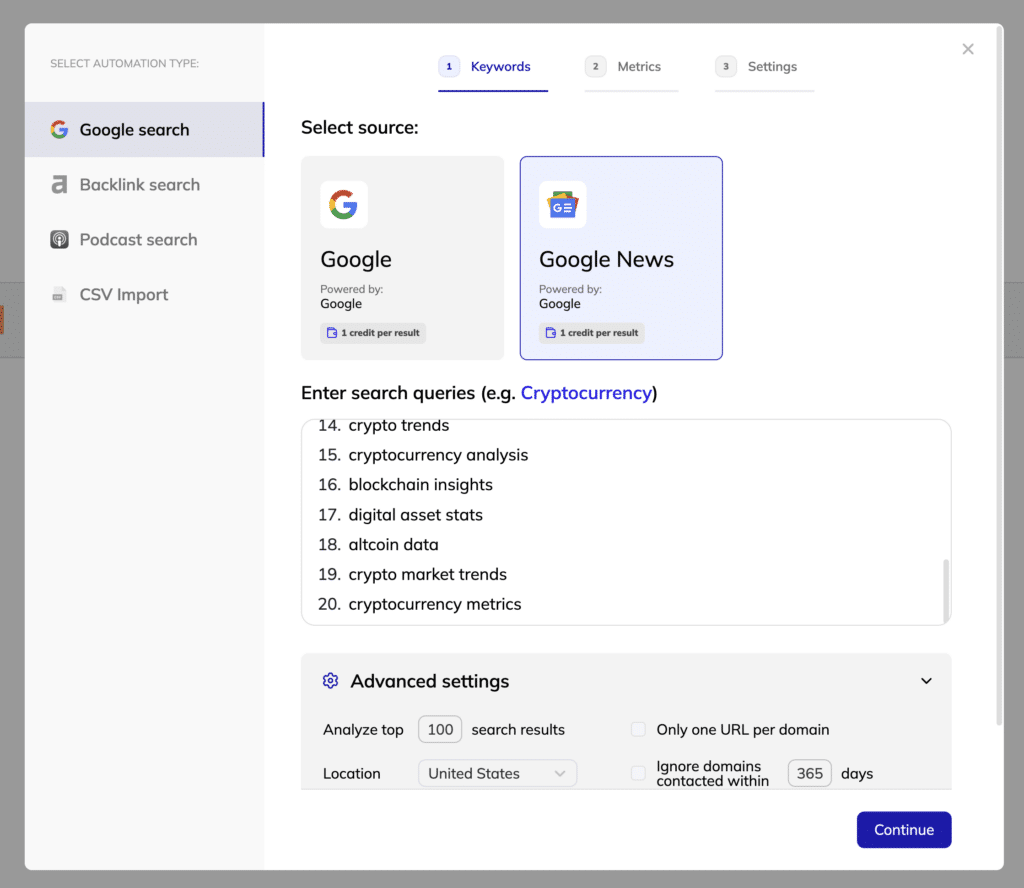Click the Google G icon in the sidebar
The width and height of the screenshot is (1024, 888).
coord(59,129)
